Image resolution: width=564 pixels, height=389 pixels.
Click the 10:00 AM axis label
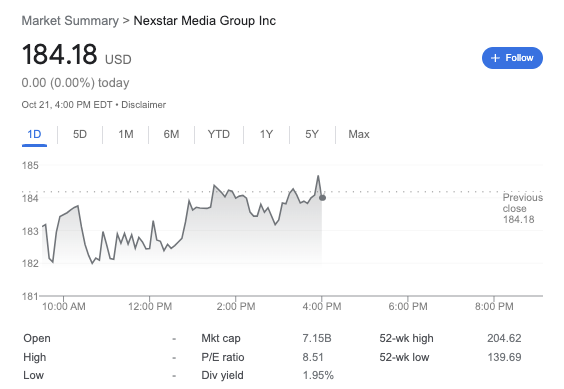coord(64,307)
